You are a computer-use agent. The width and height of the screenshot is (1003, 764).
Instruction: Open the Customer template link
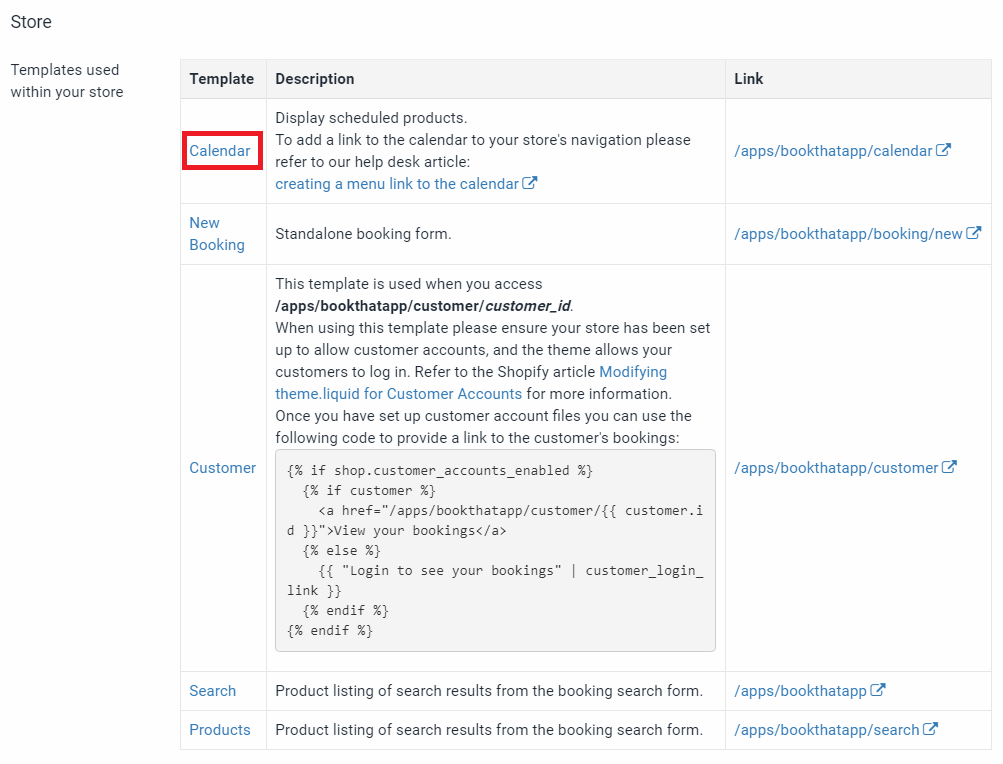pyautogui.click(x=223, y=468)
